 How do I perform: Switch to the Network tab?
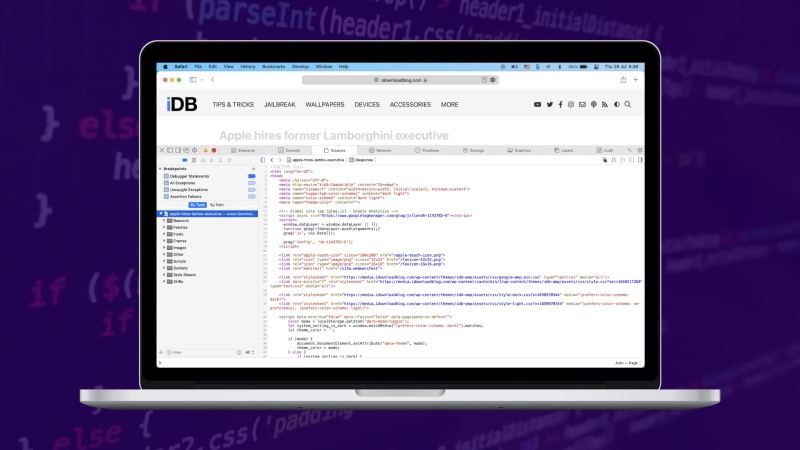(380, 151)
